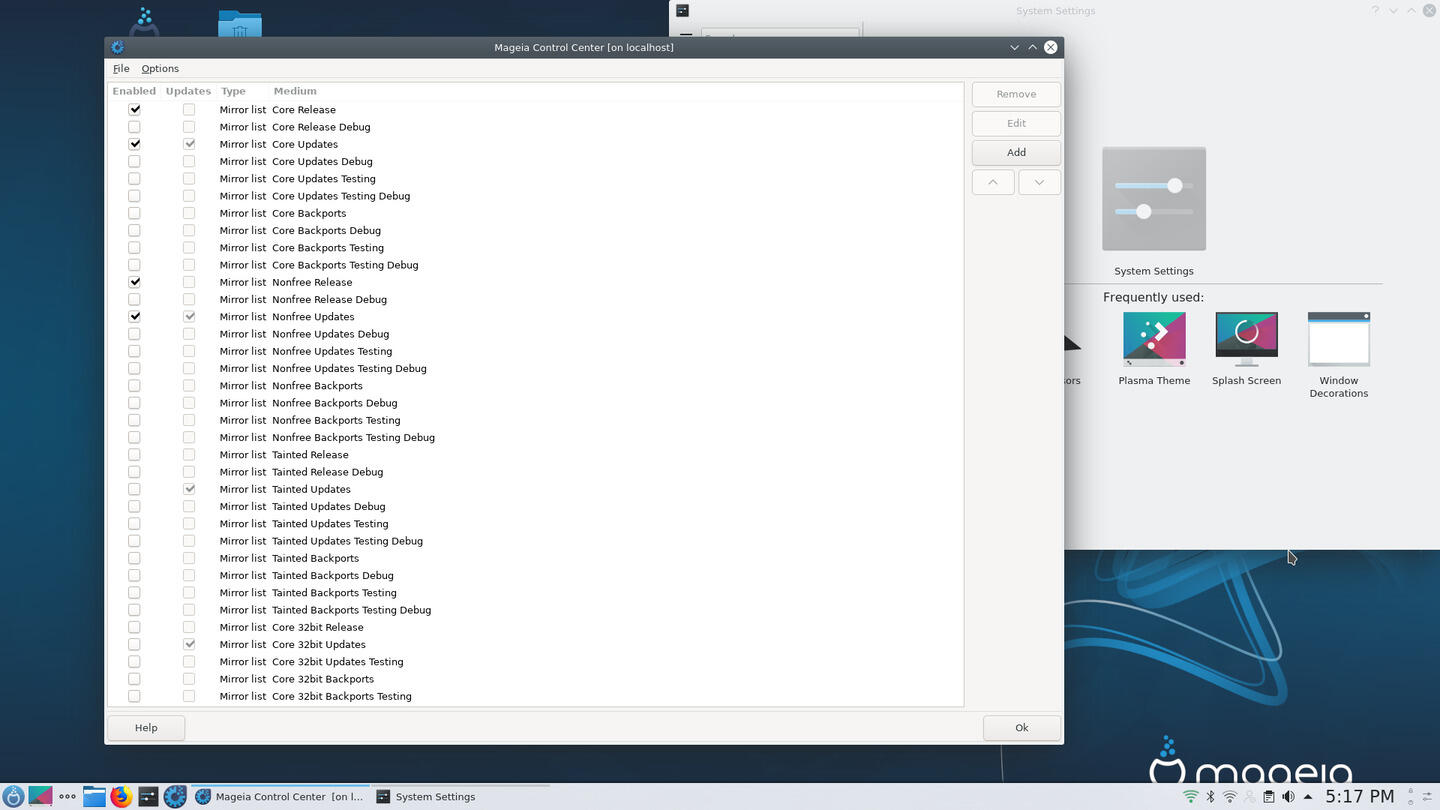Click the round Mageia Control Center launcher icon
The height and width of the screenshot is (810, 1440).
175,797
